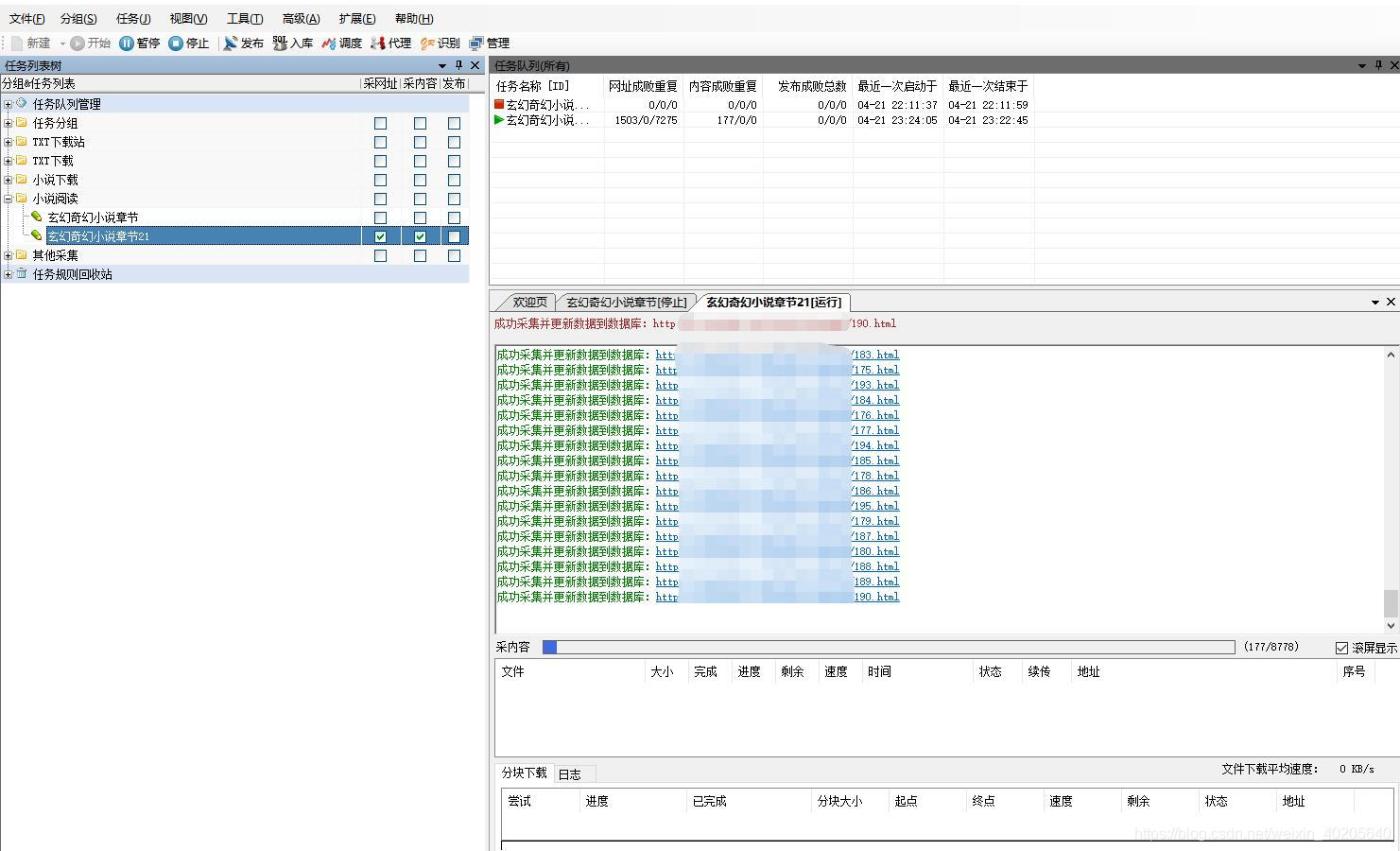
Task: Switch to 玄幻奇幻小说章节21[运行] tab
Action: (773, 303)
